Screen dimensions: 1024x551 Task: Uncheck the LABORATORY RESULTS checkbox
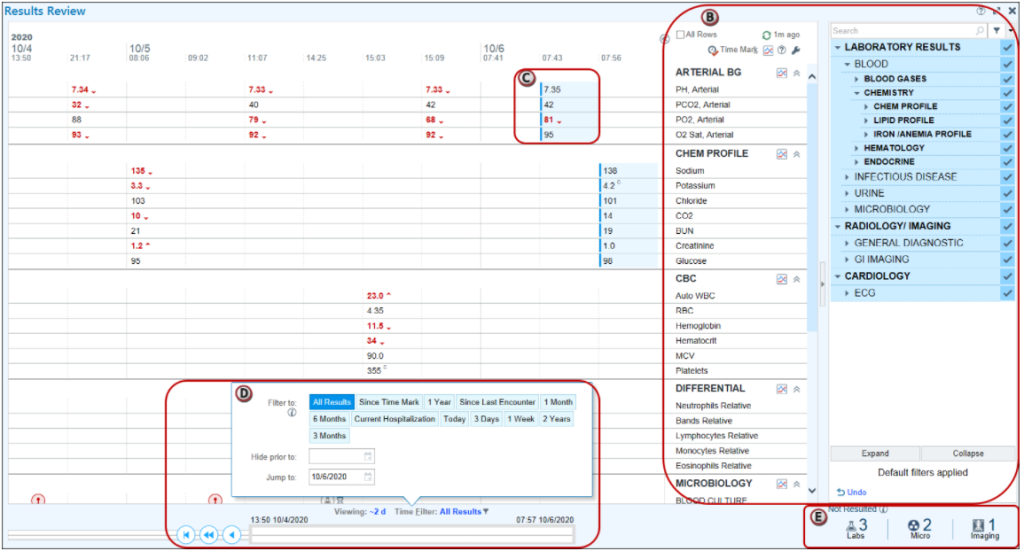click(x=1007, y=48)
